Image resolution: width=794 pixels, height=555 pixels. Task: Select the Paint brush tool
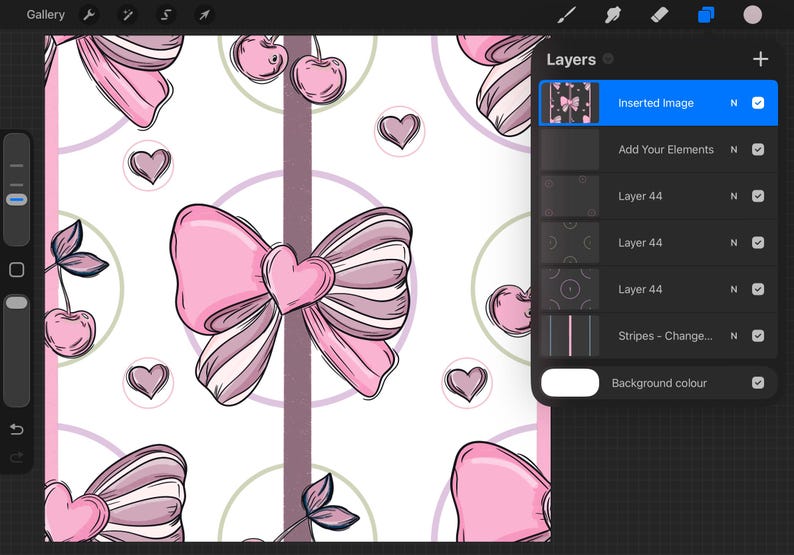point(567,15)
